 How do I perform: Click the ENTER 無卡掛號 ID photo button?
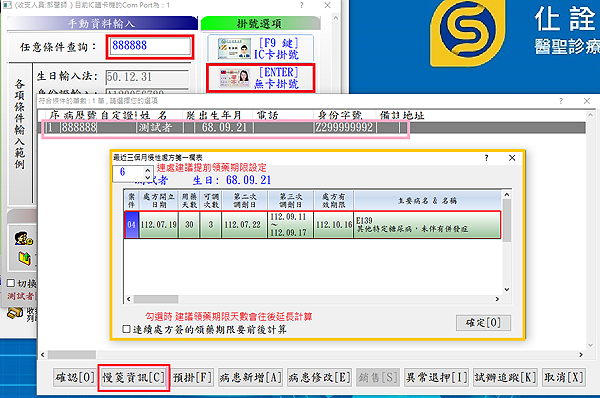click(260, 78)
